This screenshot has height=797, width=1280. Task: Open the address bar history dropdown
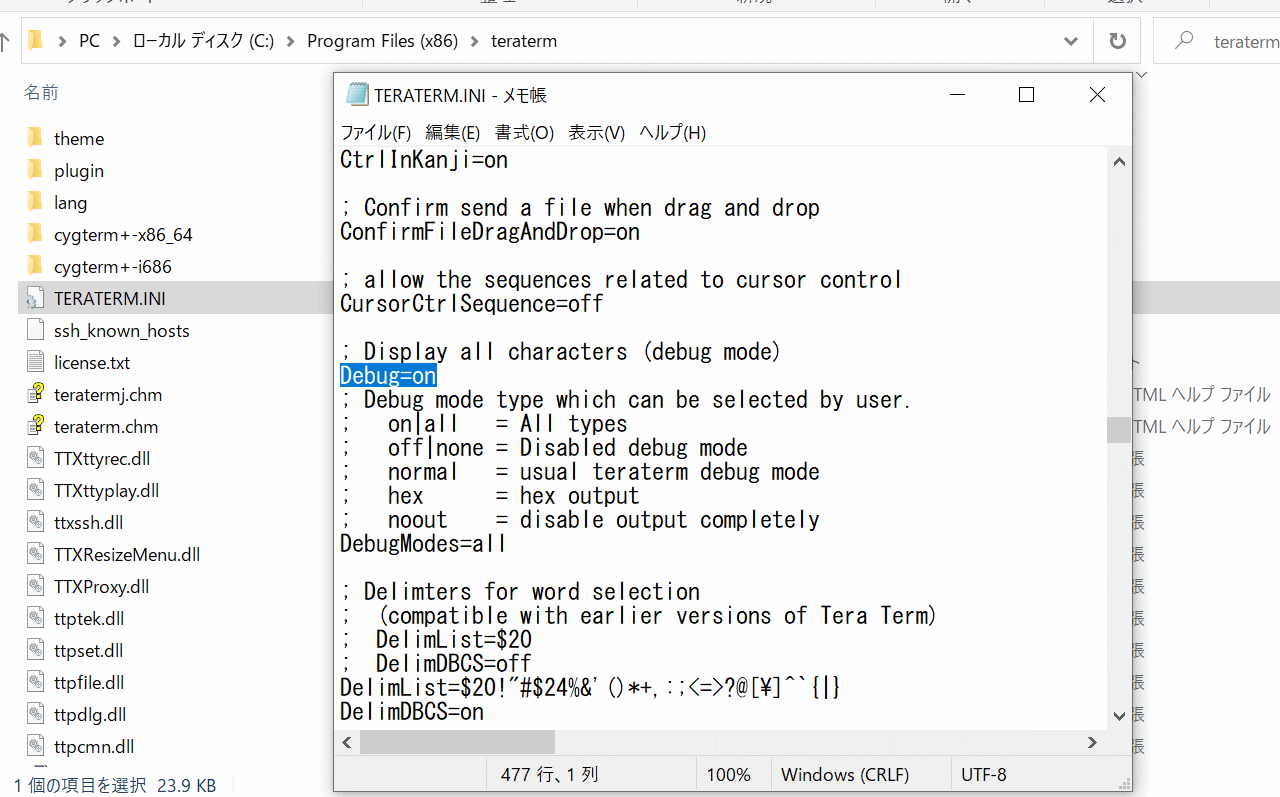(1072, 41)
